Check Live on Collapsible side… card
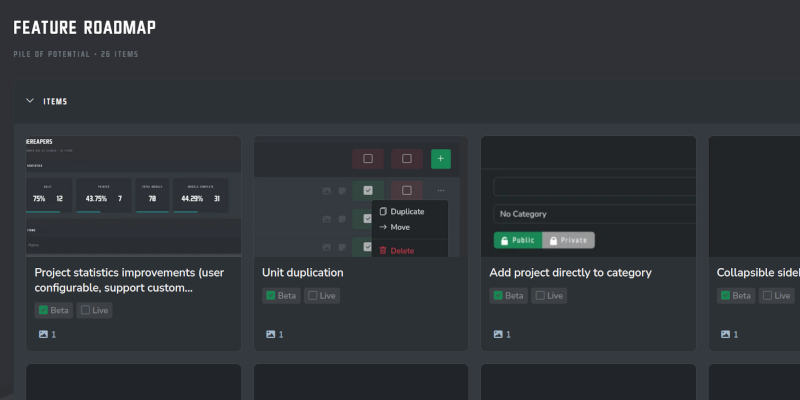The width and height of the screenshot is (800, 400). (777, 295)
